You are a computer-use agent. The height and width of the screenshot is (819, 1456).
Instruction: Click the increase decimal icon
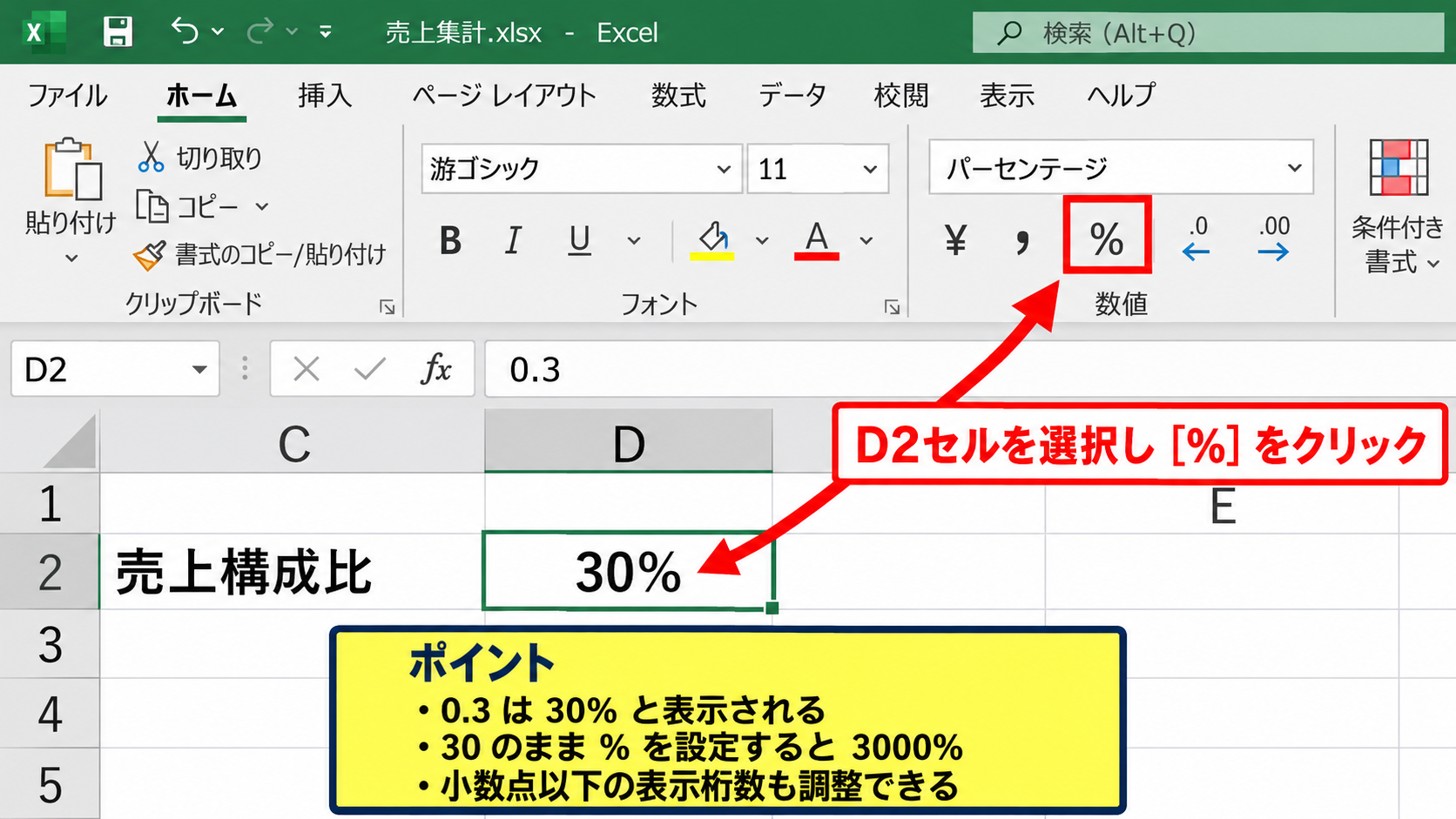[x=1196, y=238]
